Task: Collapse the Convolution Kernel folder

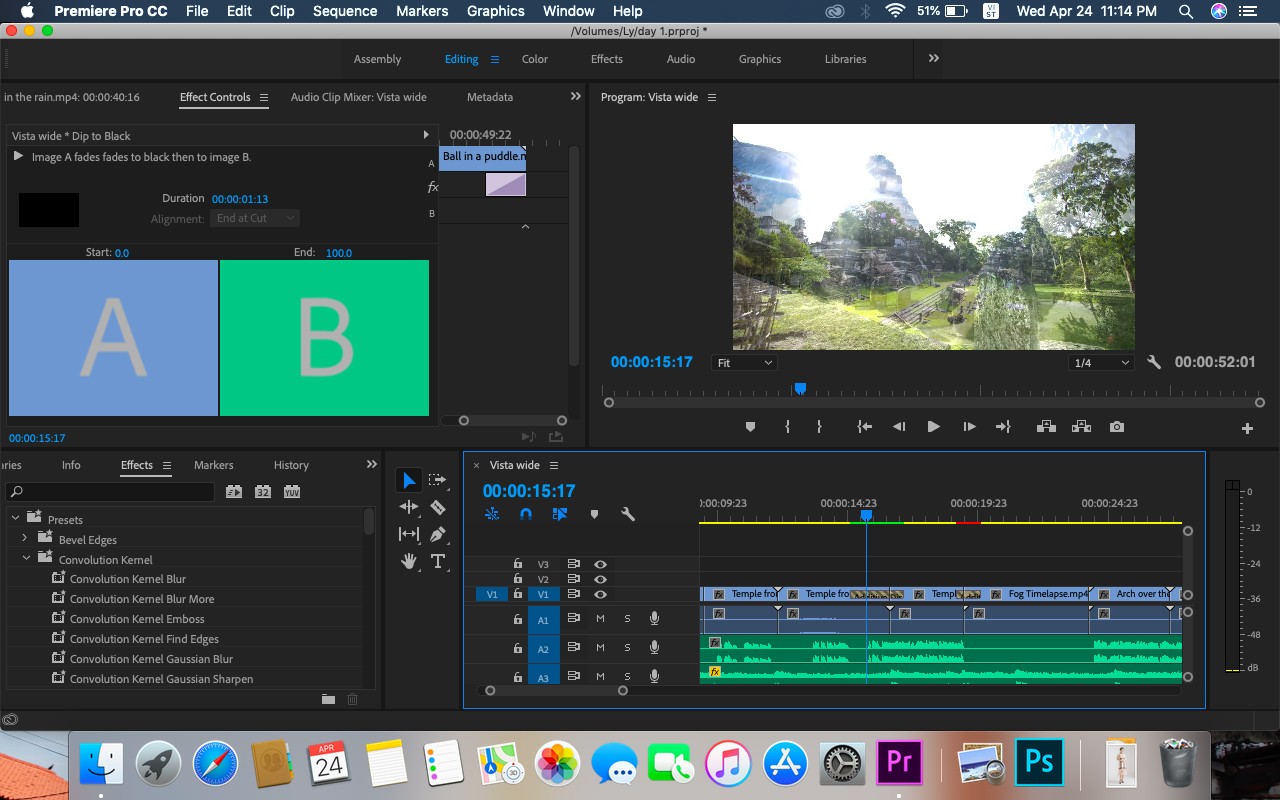Action: point(25,559)
